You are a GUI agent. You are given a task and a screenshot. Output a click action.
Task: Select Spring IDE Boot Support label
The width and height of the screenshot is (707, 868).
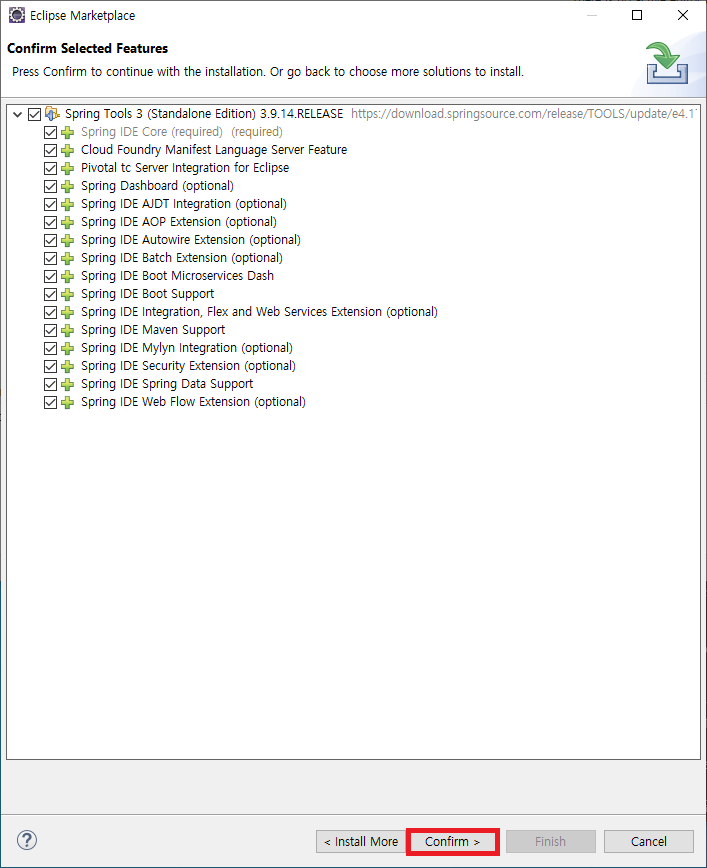[x=147, y=294]
